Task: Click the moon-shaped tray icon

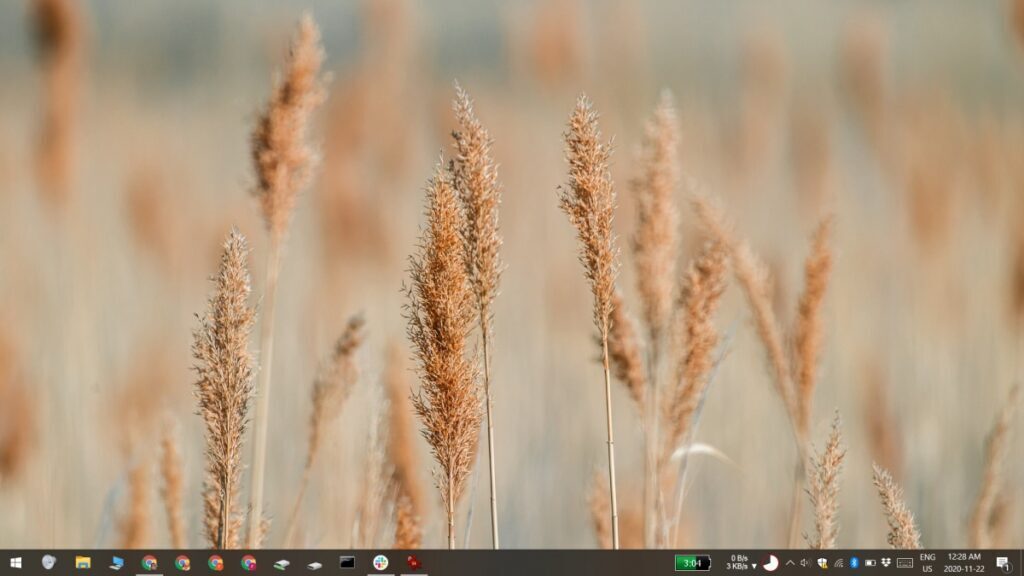Action: tap(771, 563)
